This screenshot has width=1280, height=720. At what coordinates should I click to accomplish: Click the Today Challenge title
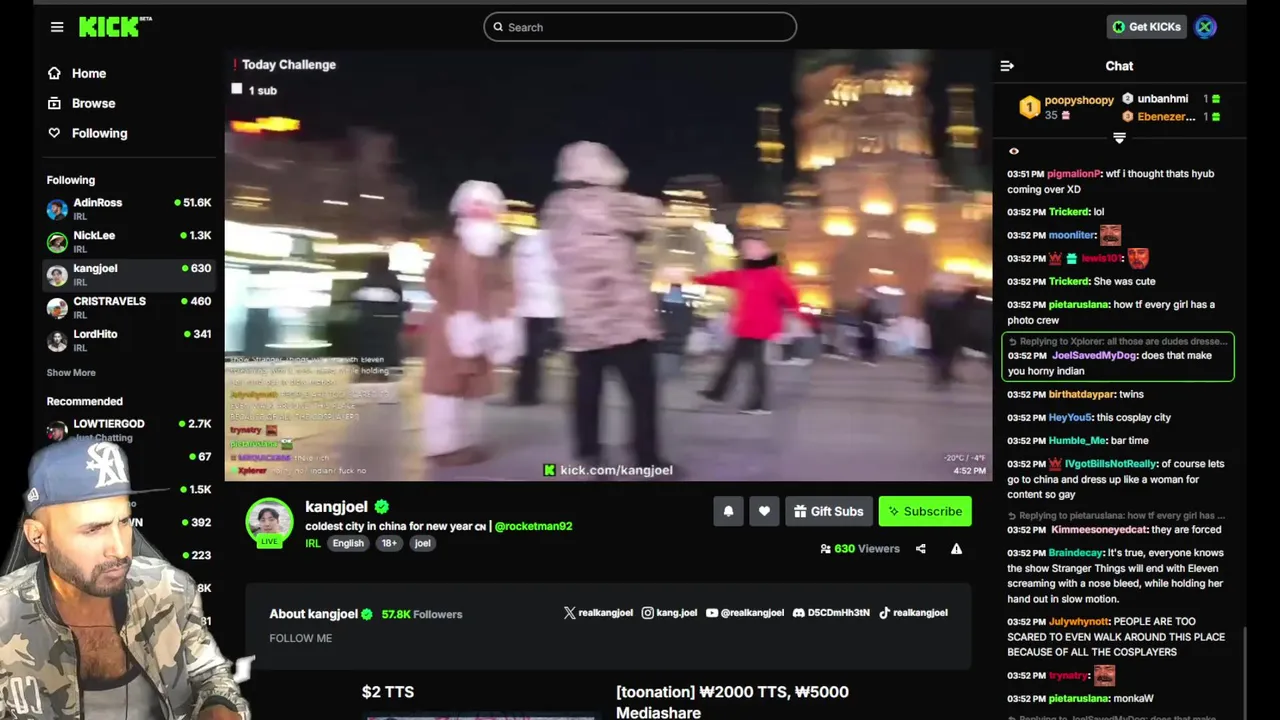pos(289,65)
